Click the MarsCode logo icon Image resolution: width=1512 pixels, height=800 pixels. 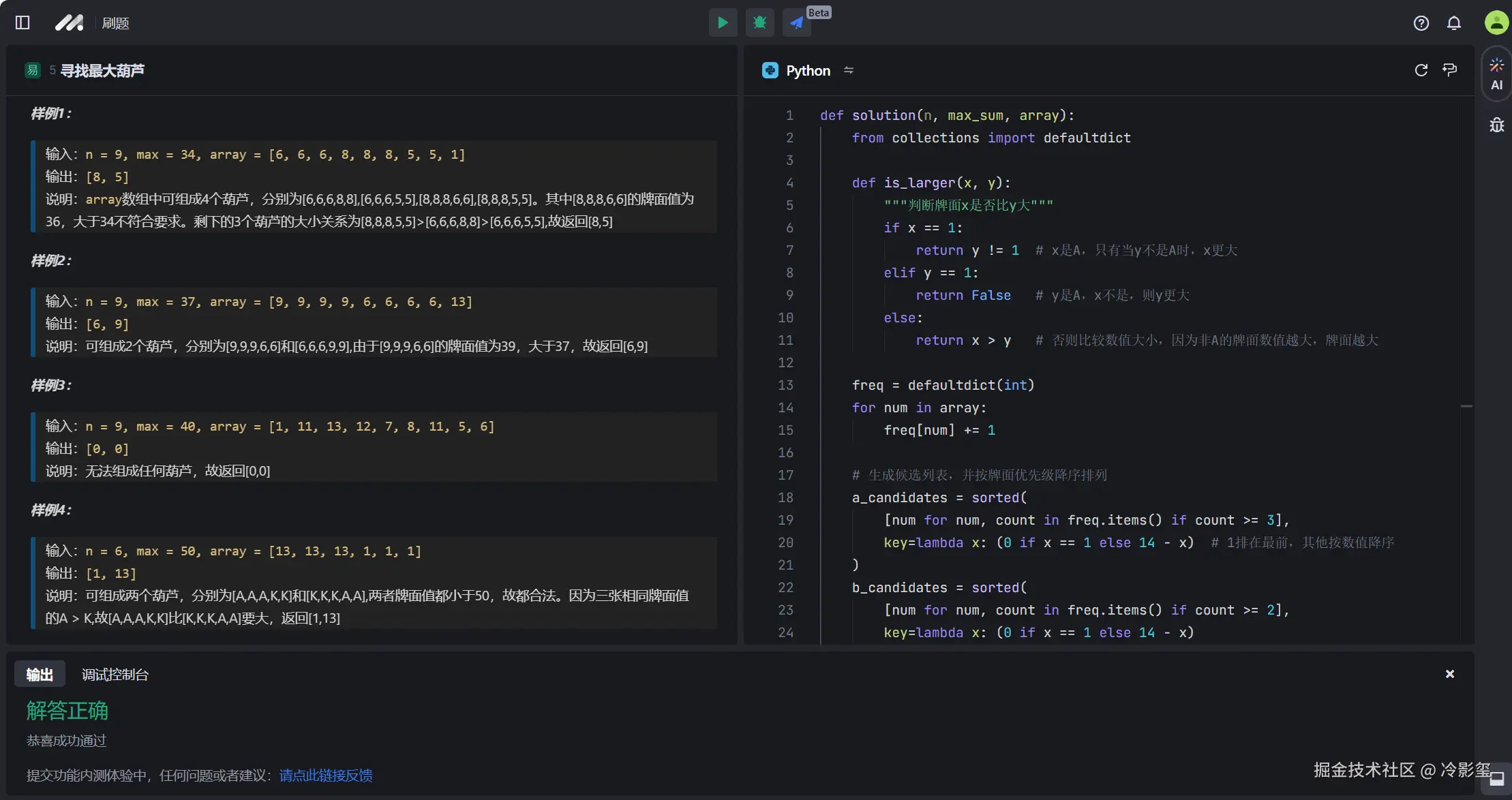69,22
